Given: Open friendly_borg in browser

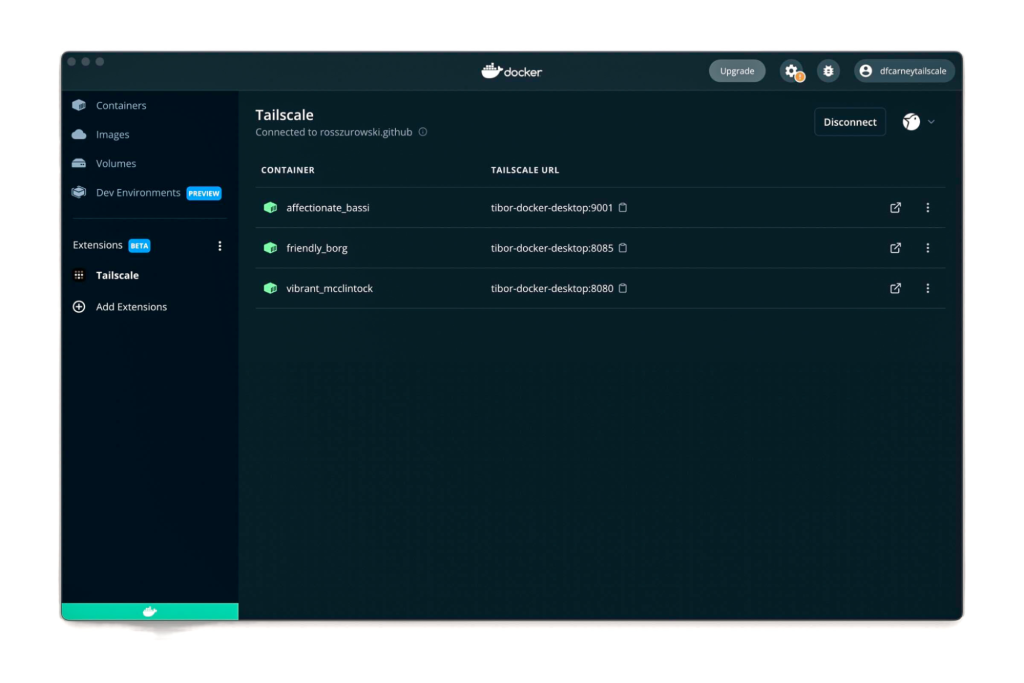Looking at the screenshot, I should click(x=895, y=248).
